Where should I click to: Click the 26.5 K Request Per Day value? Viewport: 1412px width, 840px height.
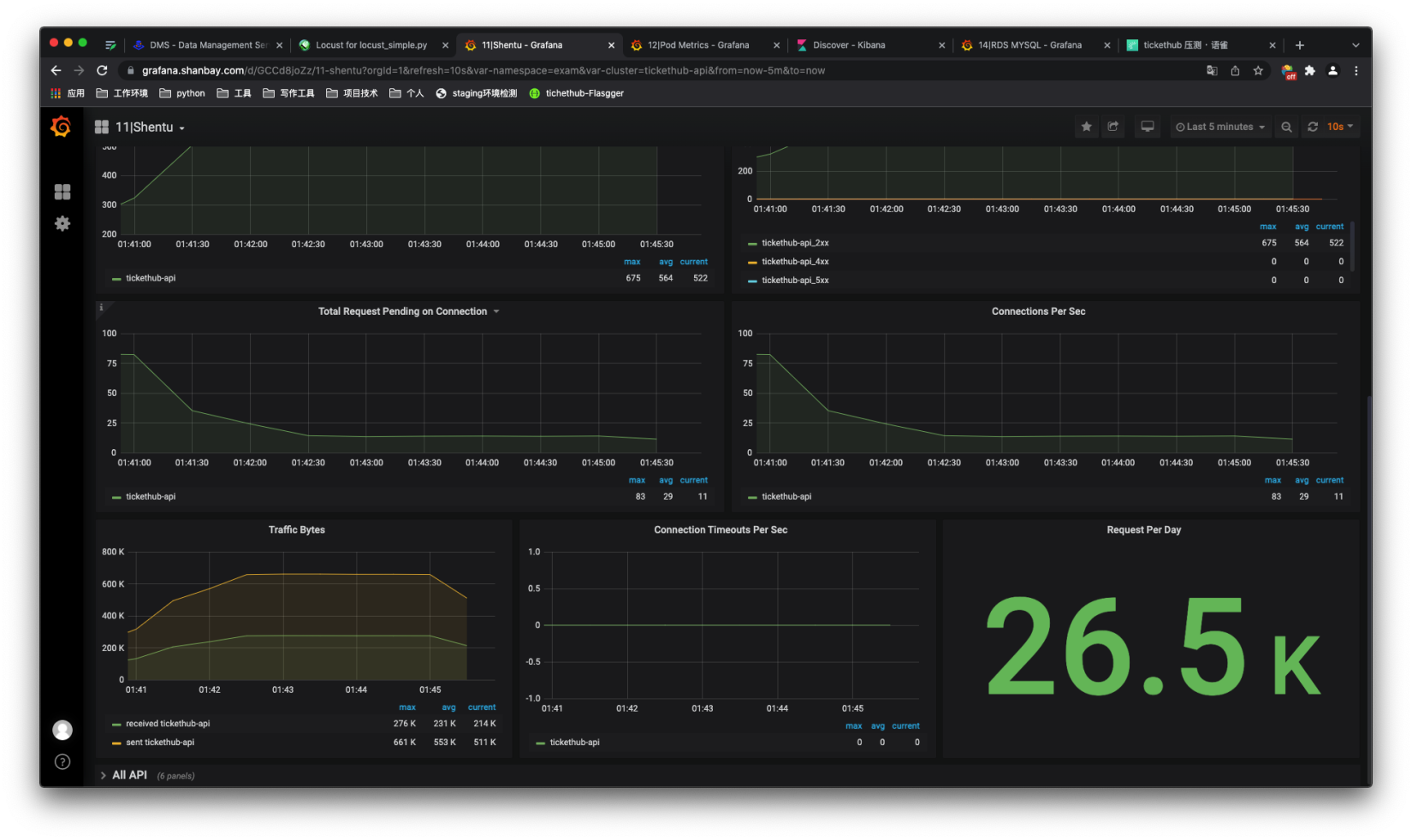pos(1152,647)
